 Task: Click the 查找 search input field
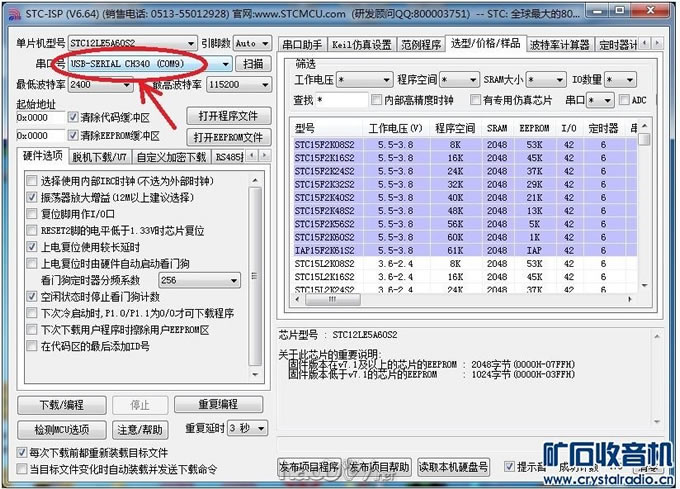(x=341, y=101)
